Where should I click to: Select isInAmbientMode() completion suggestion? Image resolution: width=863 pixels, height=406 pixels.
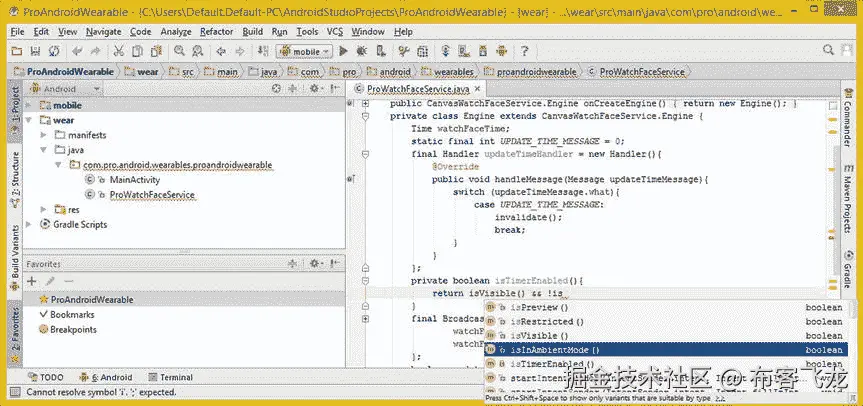pos(666,350)
